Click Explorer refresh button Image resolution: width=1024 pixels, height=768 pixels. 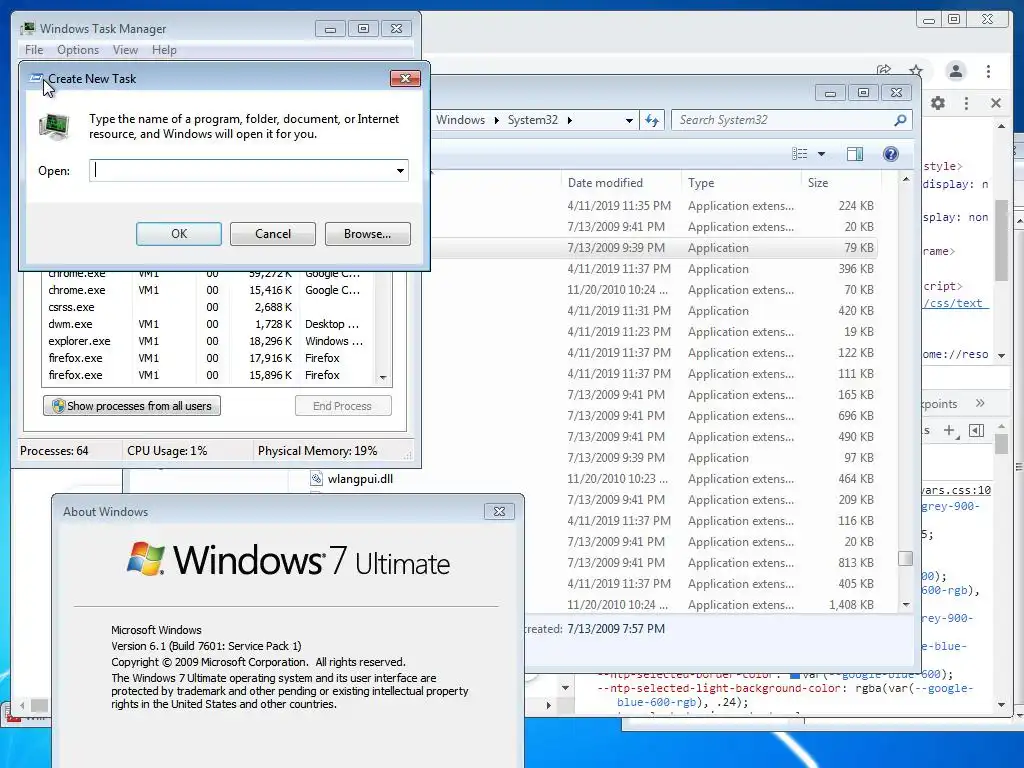pos(652,120)
